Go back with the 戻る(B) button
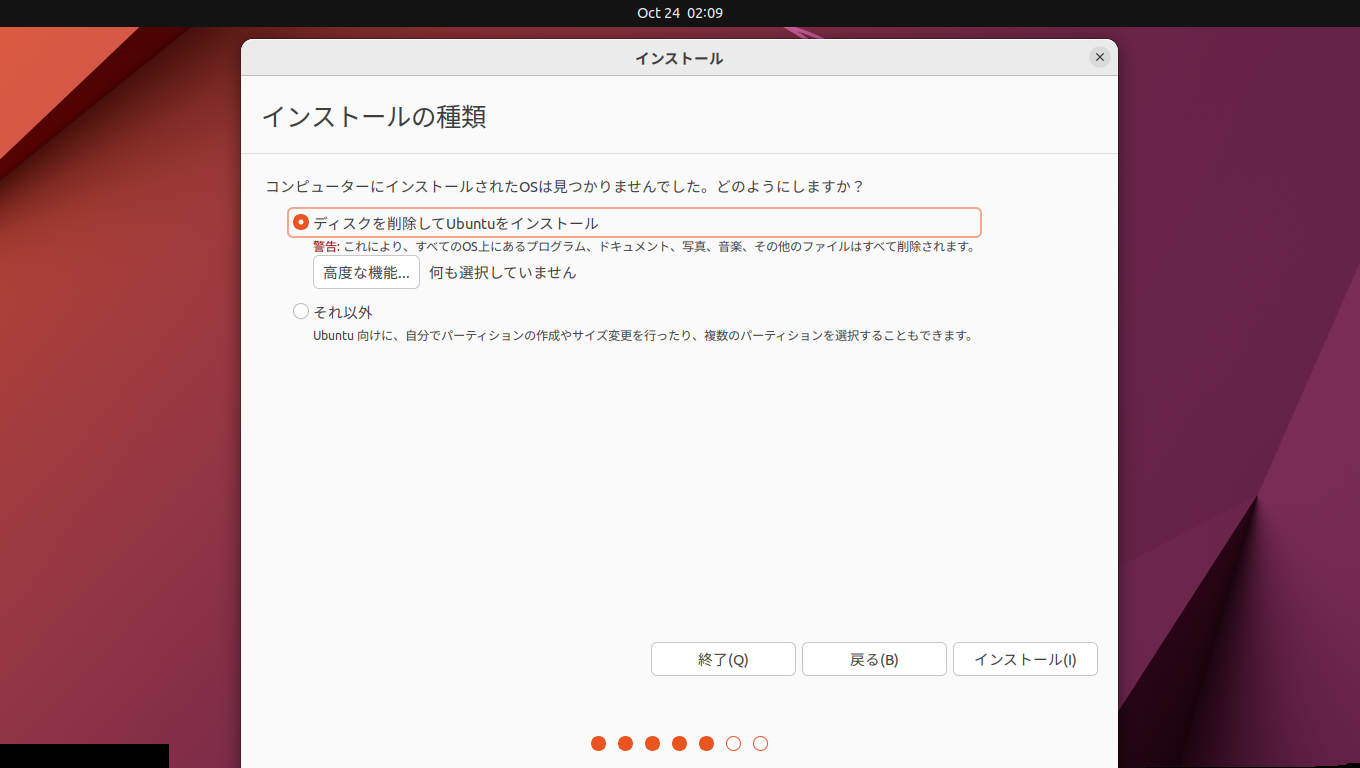Viewport: 1360px width, 768px height. tap(874, 659)
